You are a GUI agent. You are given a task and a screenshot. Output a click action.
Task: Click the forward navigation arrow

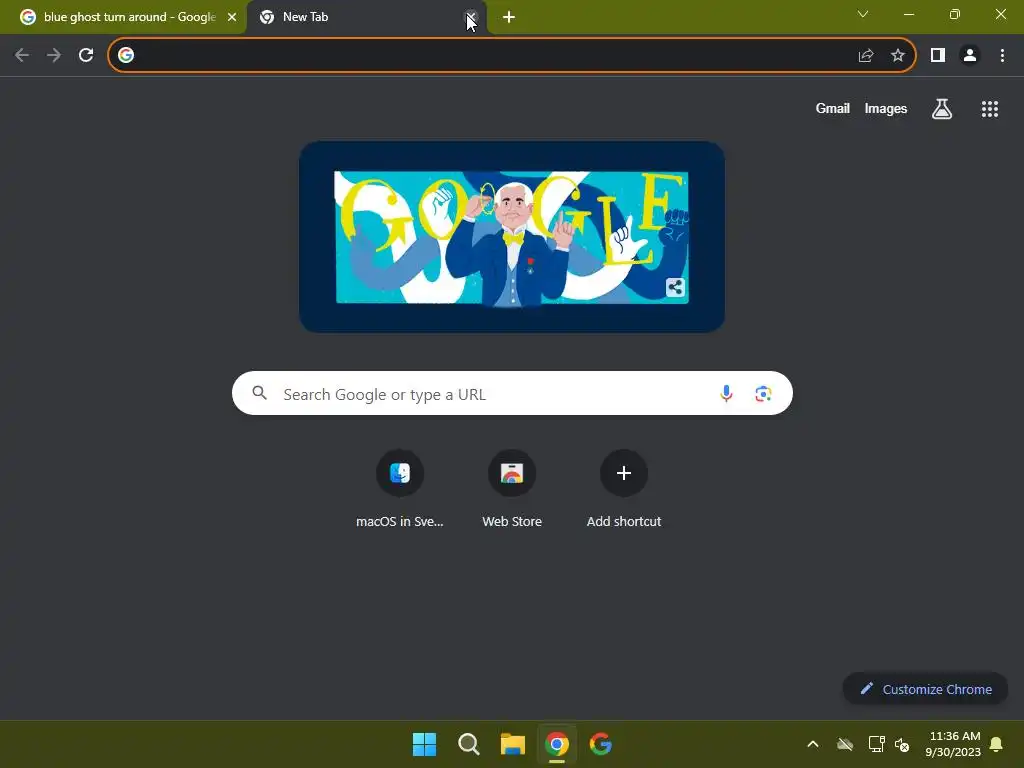click(54, 56)
